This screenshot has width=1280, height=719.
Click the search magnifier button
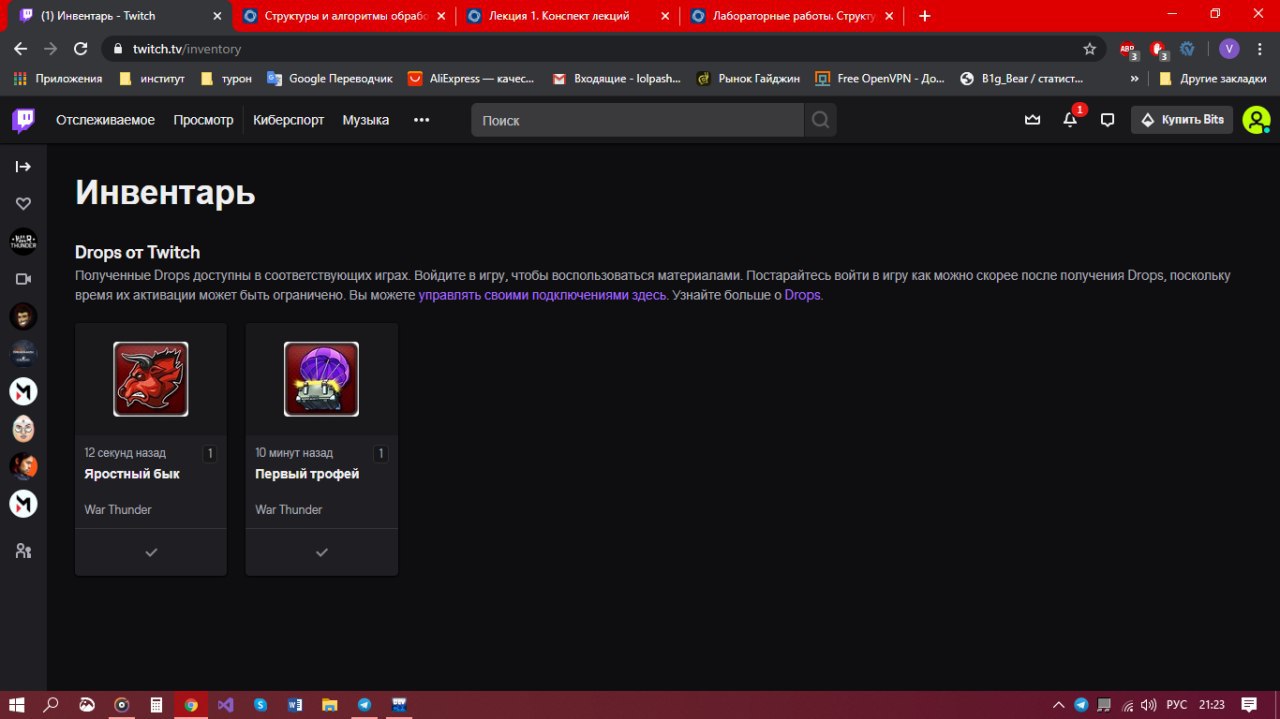(x=820, y=120)
